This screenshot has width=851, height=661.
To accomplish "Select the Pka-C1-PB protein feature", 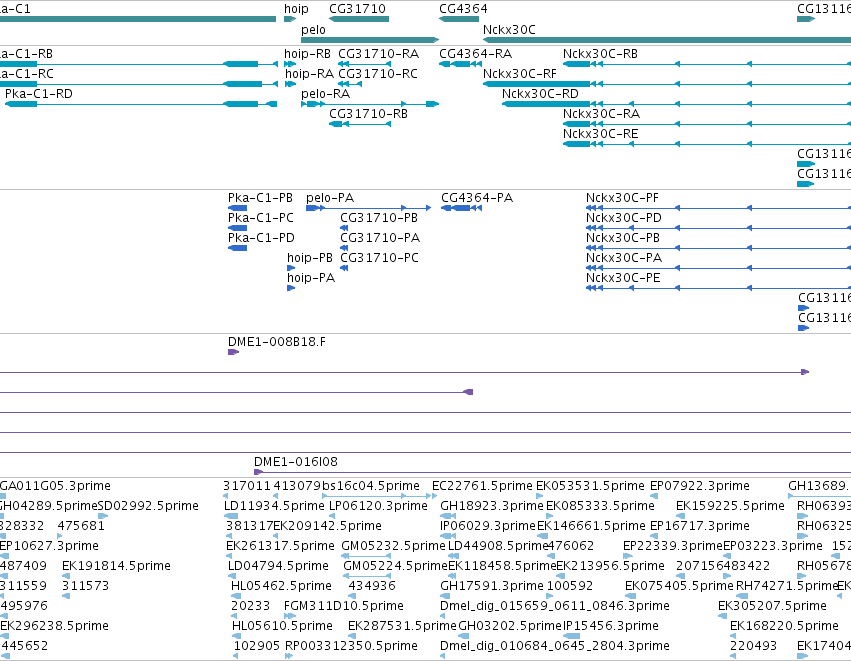I will (x=238, y=208).
